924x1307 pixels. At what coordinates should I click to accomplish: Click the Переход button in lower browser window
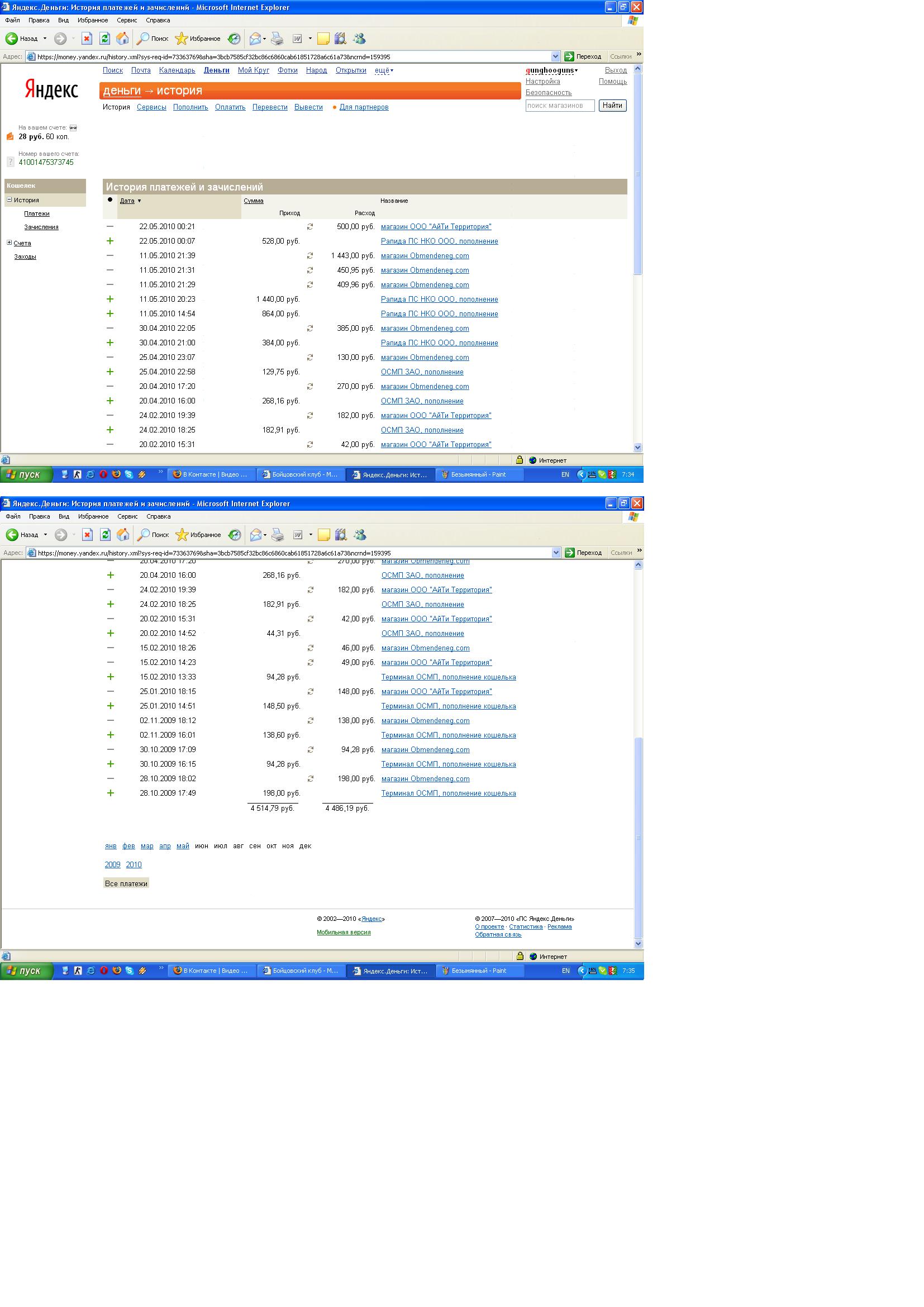583,553
